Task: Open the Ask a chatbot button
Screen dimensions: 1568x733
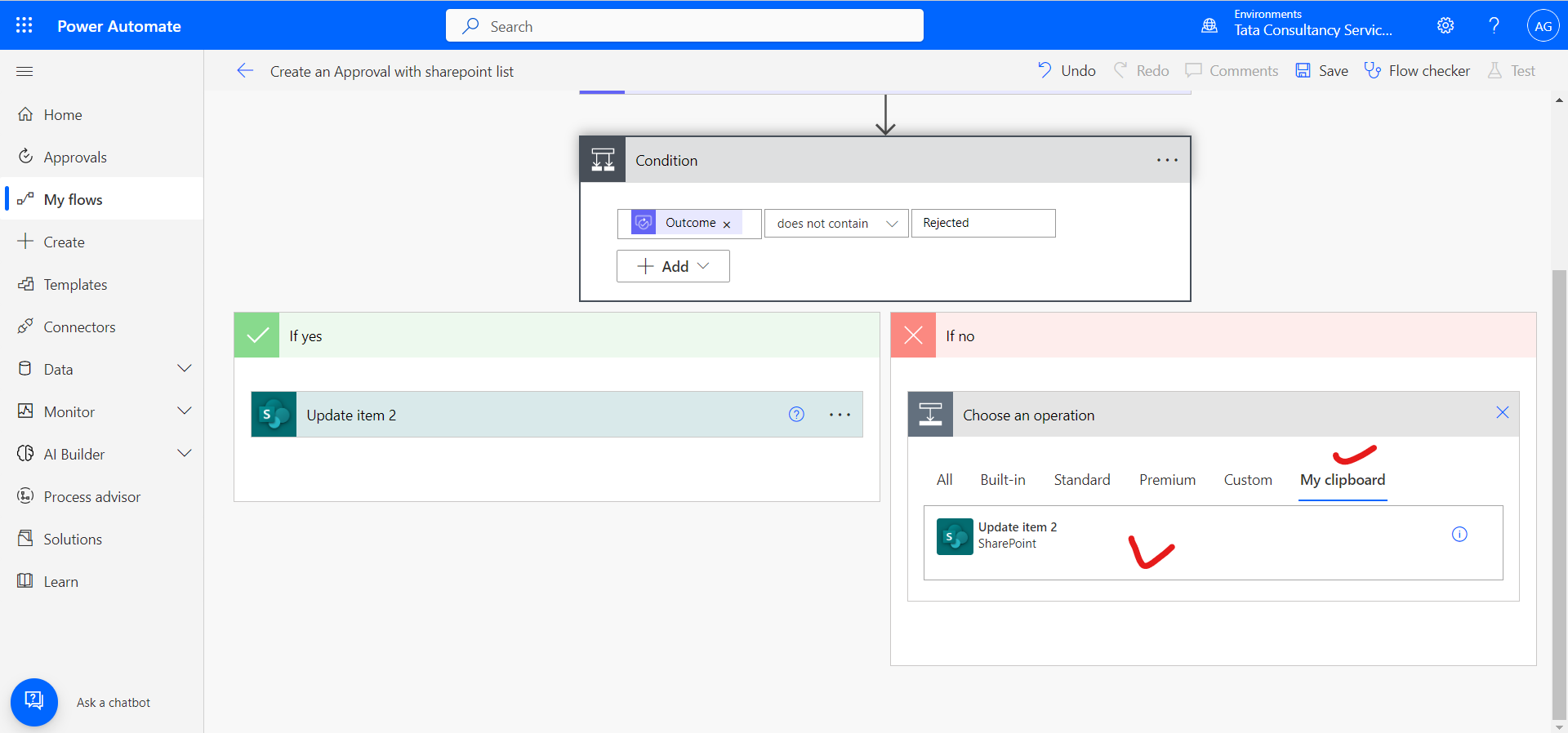Action: [x=34, y=702]
